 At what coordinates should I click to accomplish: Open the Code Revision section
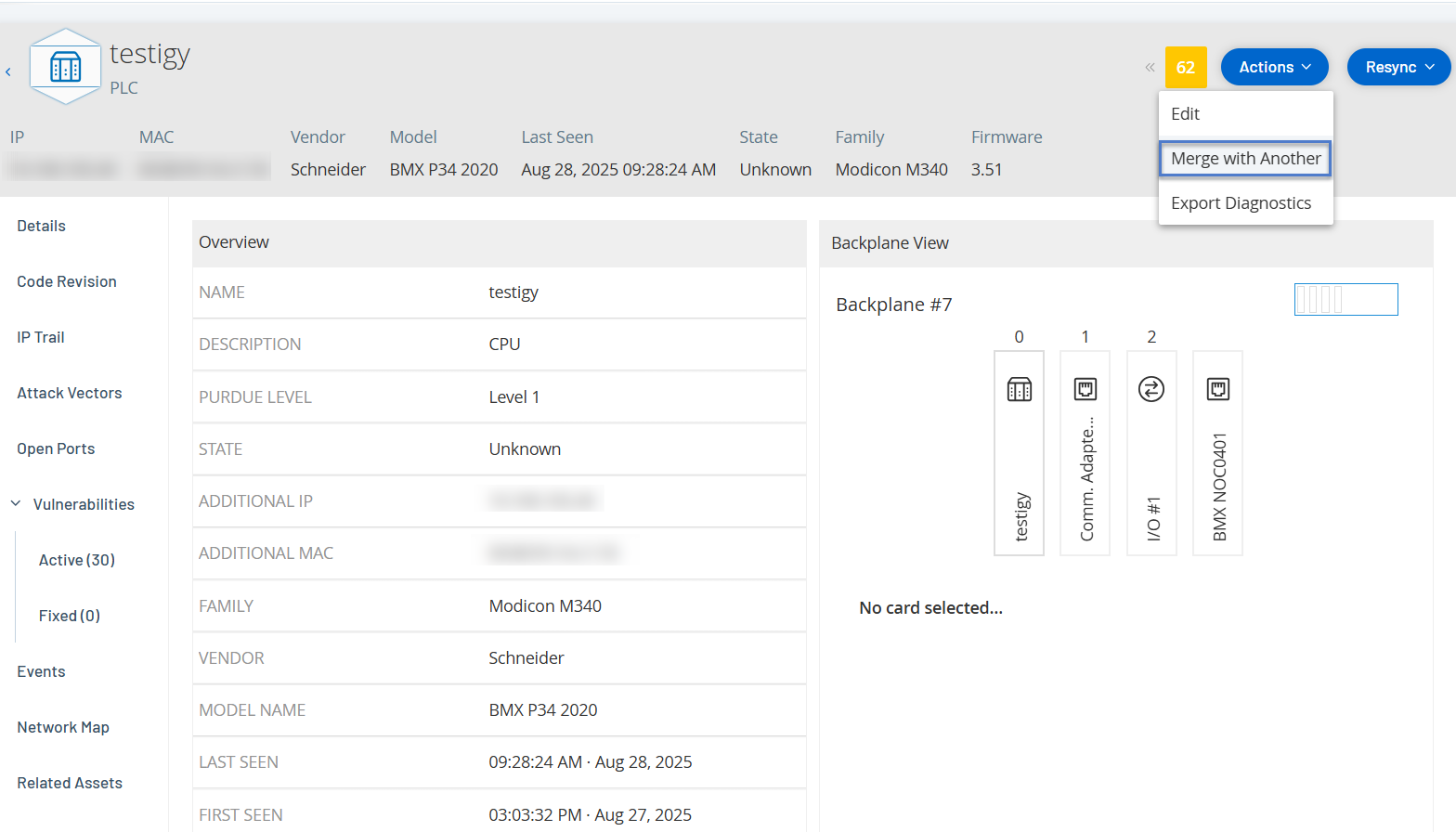click(x=67, y=281)
